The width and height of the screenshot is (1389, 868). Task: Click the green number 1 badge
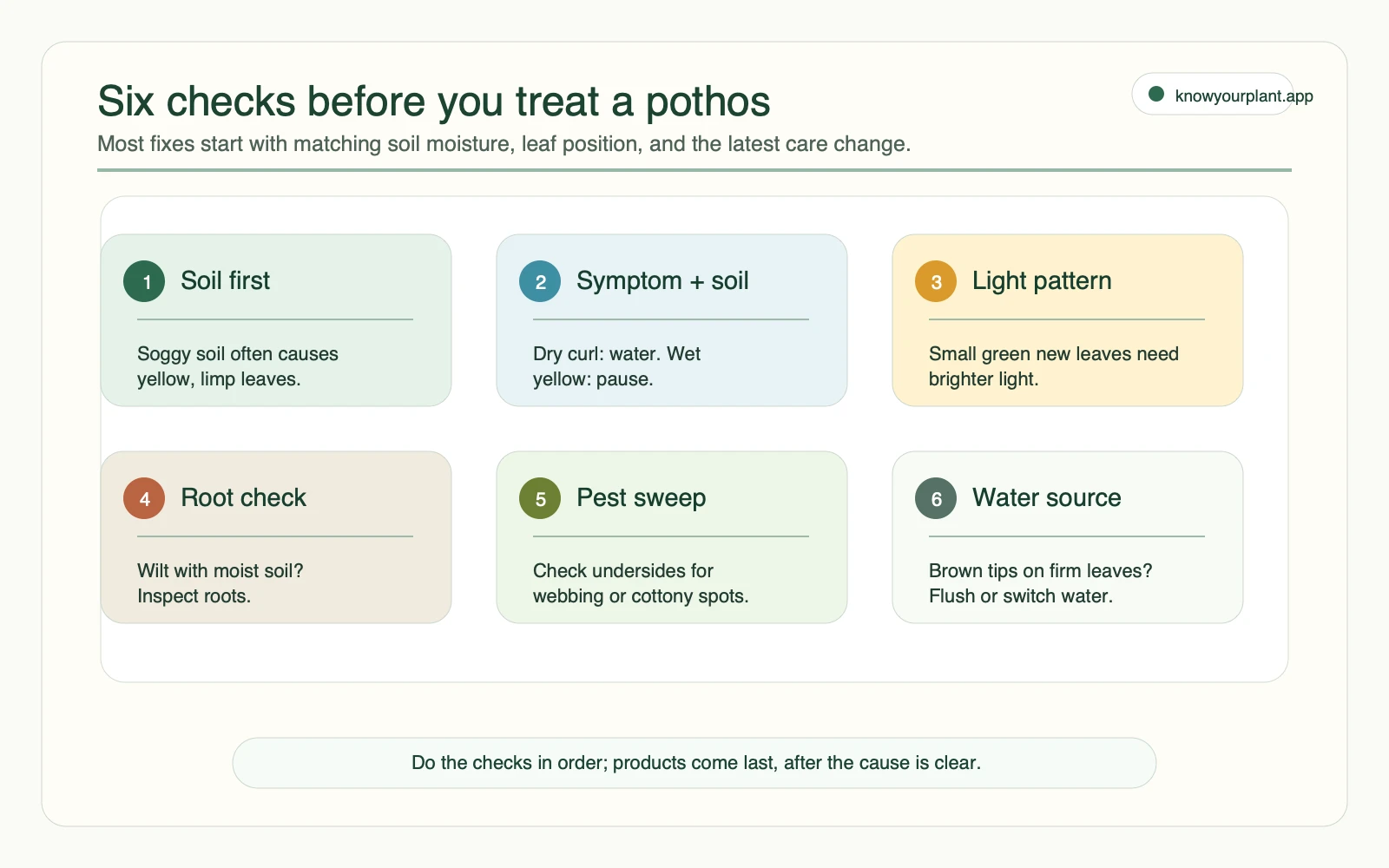tap(144, 281)
